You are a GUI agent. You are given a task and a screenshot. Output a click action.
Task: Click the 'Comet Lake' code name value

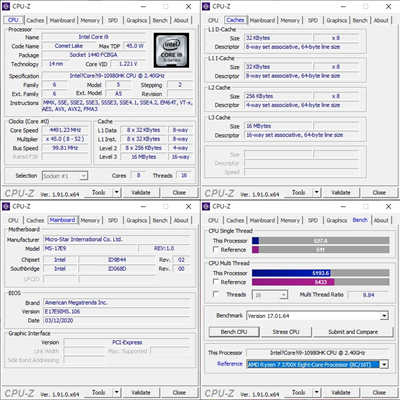tap(69, 46)
